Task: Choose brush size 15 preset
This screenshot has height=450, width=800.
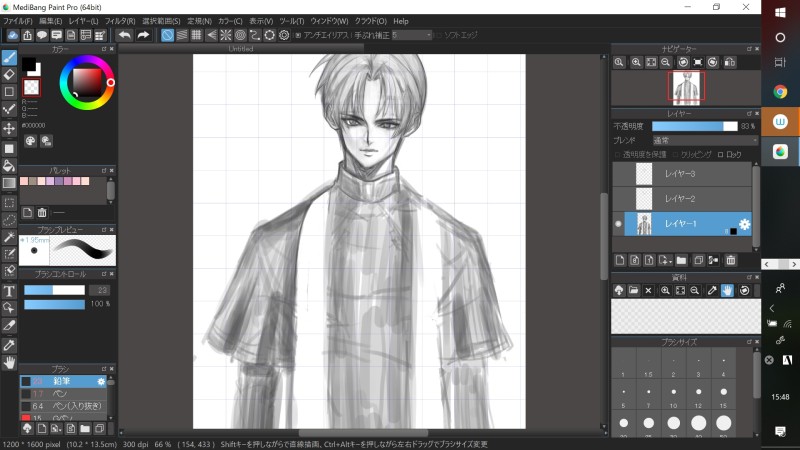Action: coord(723,396)
